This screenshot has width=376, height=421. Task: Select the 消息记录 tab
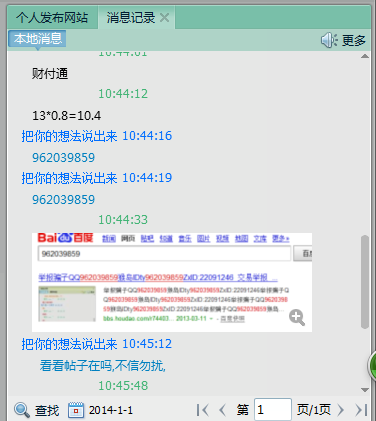tap(131, 17)
